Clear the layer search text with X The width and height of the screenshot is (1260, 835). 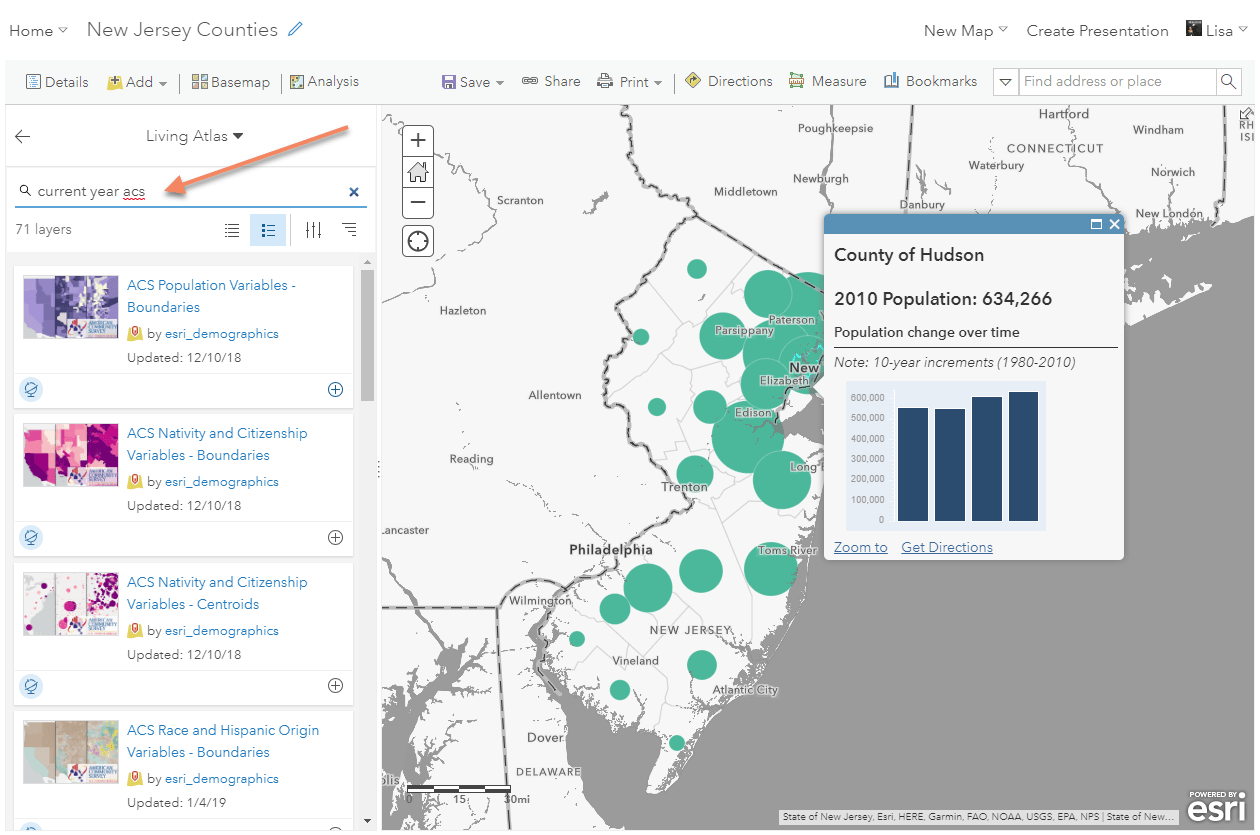(x=354, y=192)
